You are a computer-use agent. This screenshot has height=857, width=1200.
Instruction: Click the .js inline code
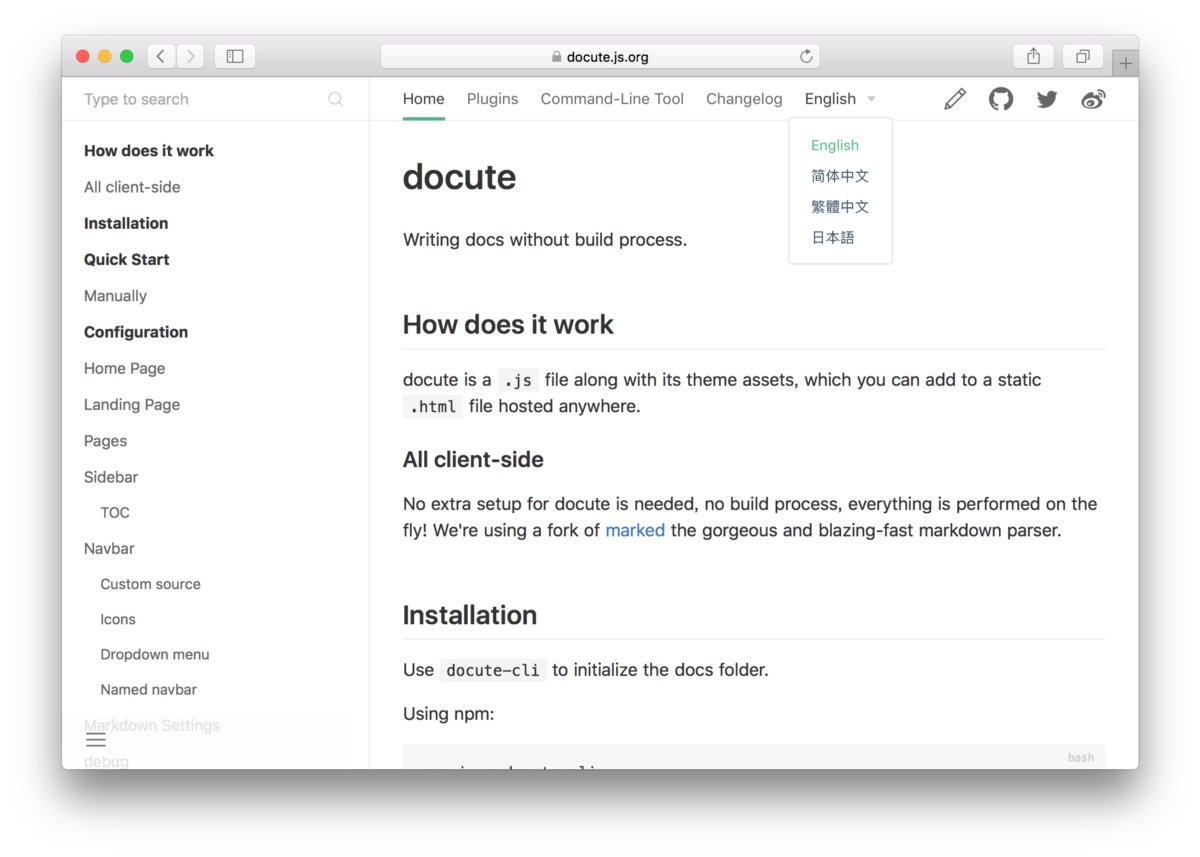tap(518, 380)
